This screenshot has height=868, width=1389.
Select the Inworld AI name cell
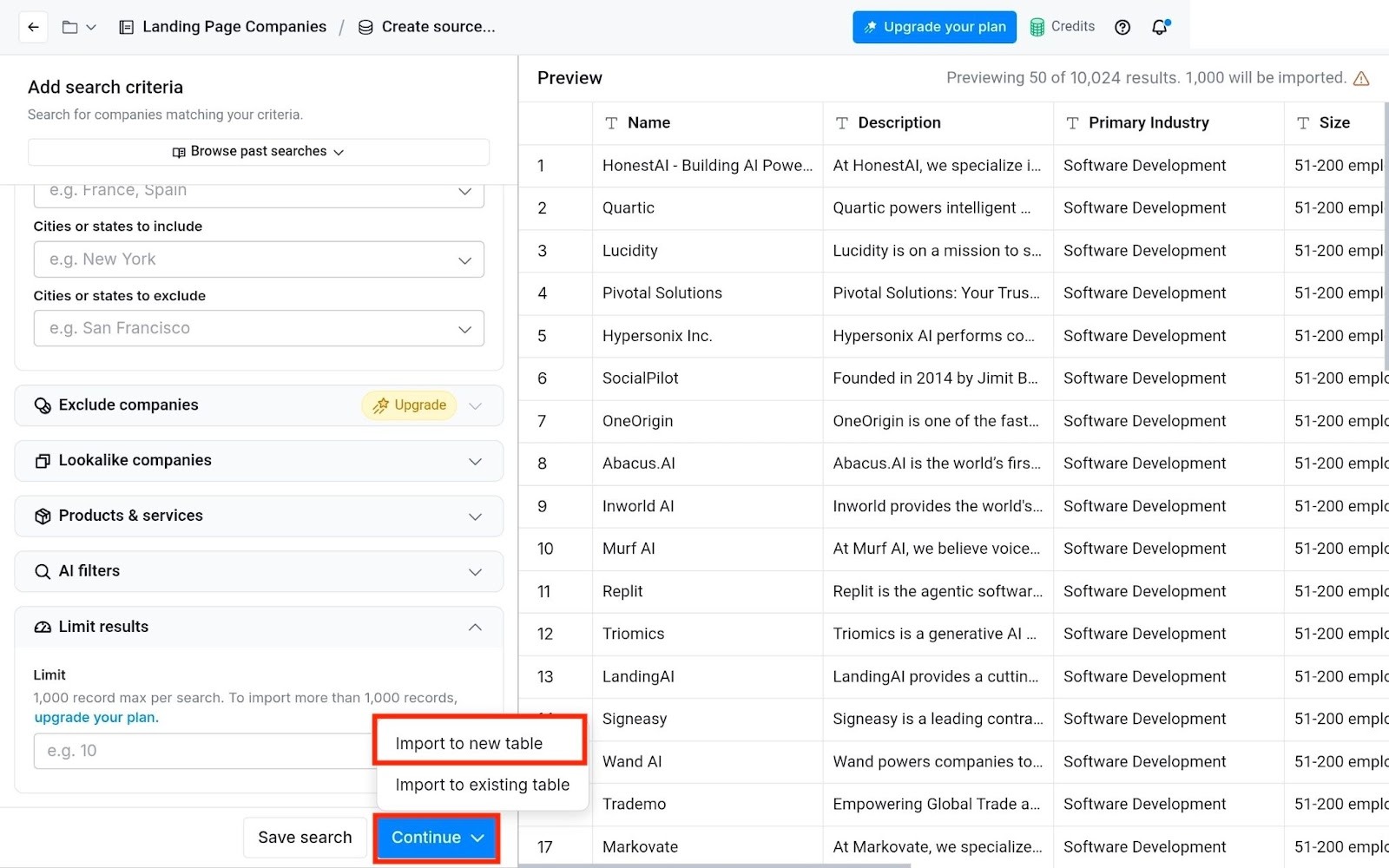tap(708, 506)
